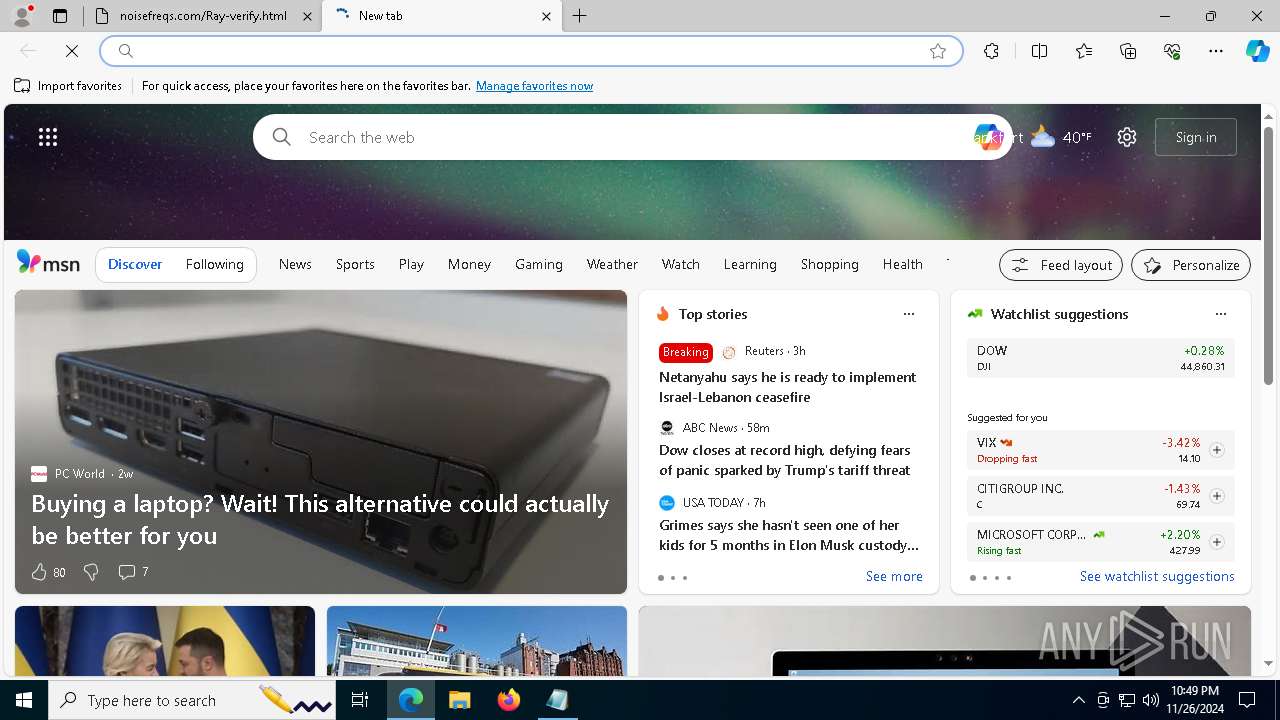Click the Feed layout button

pyautogui.click(x=1061, y=265)
